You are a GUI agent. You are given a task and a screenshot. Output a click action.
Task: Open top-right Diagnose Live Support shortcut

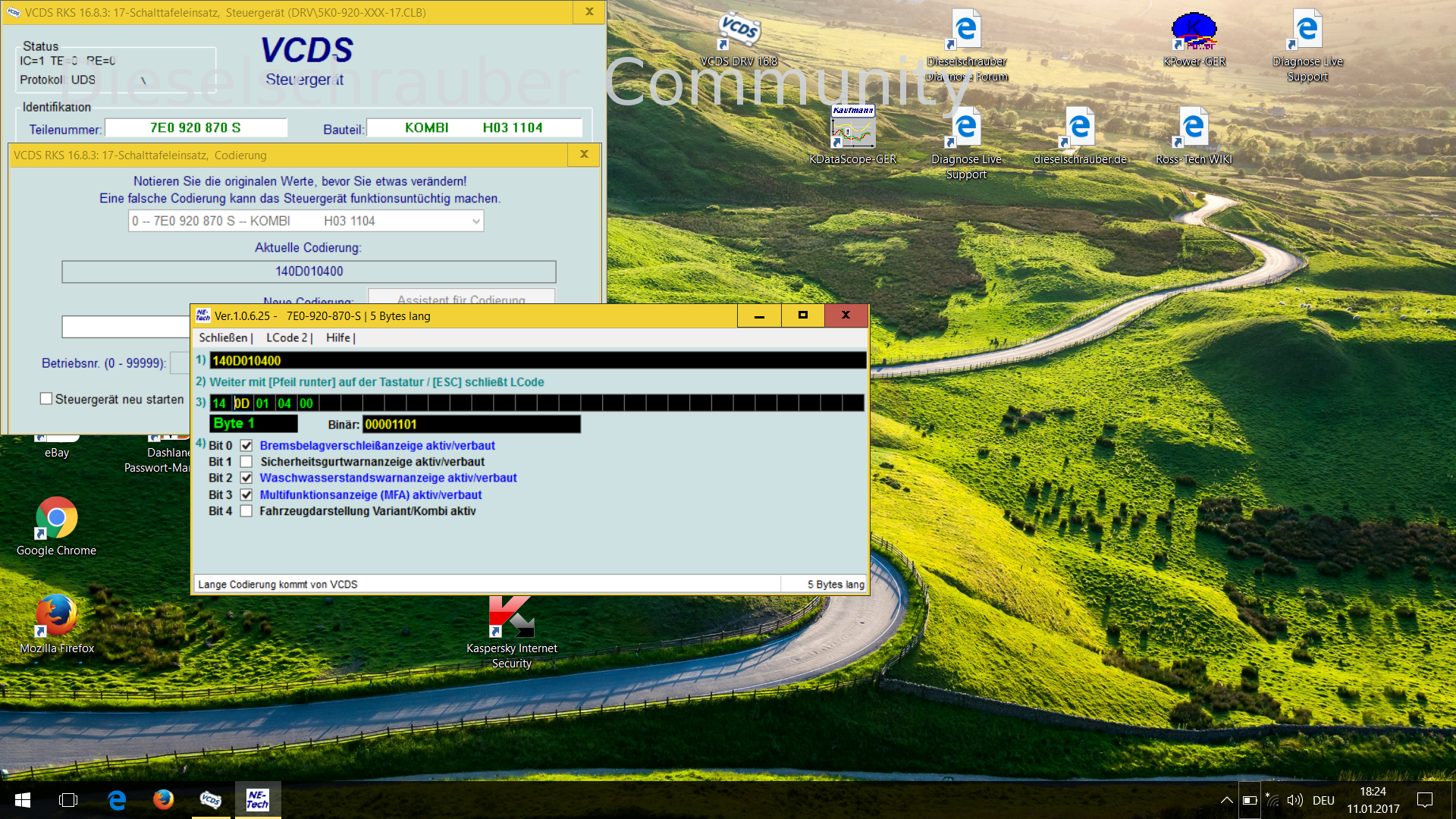click(x=1307, y=45)
